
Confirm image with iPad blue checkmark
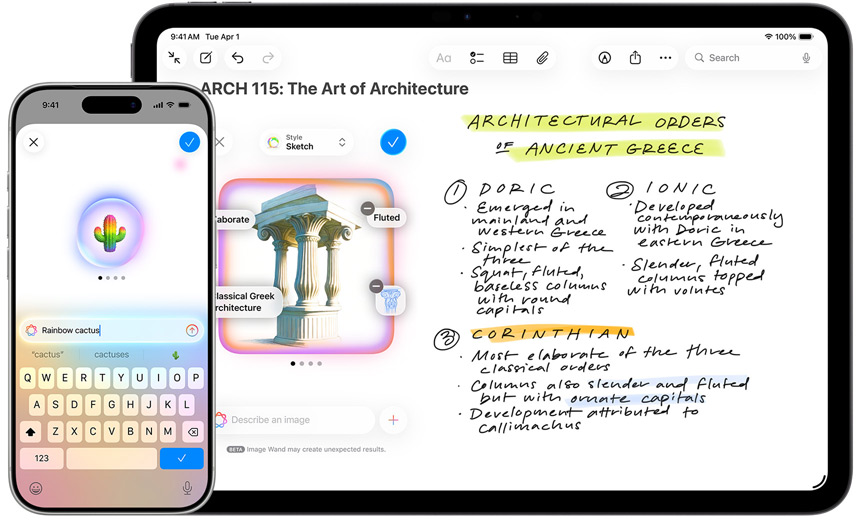393,142
